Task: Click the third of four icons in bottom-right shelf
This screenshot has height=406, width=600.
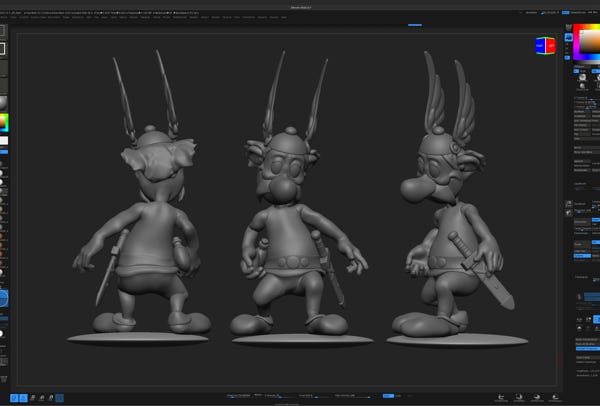Action: [x=537, y=397]
